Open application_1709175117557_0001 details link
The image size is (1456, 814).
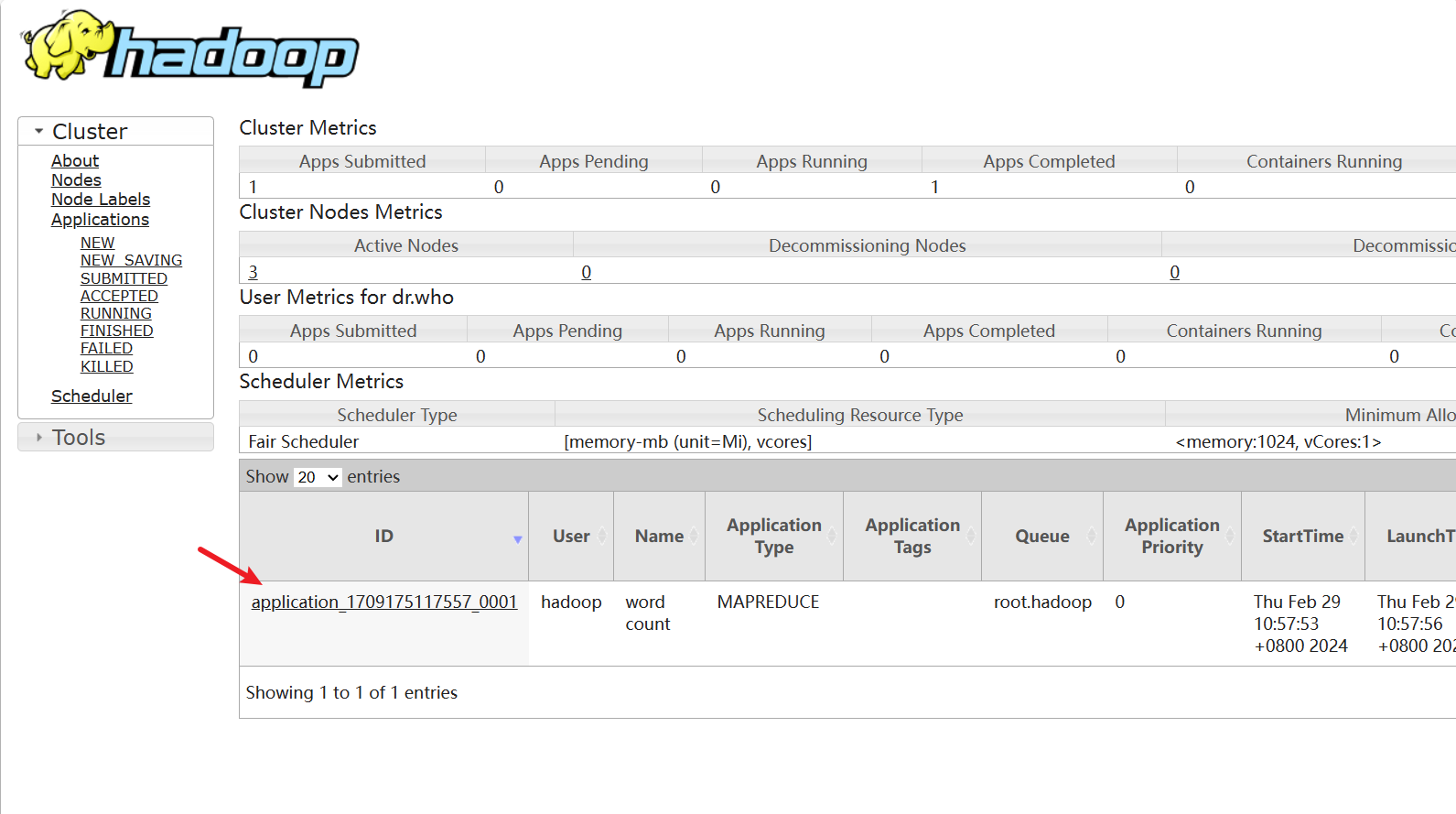383,602
